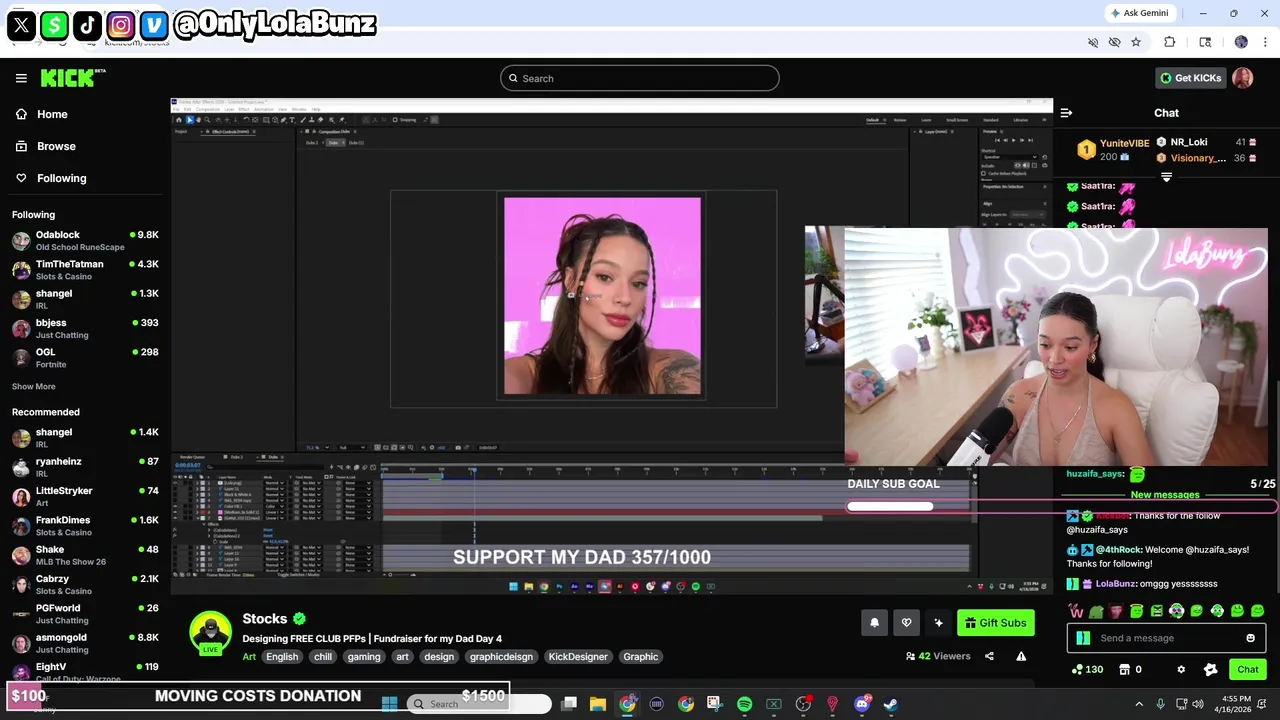Open OGL Fortnite channel in sidebar
1280x720 pixels.
point(85,358)
